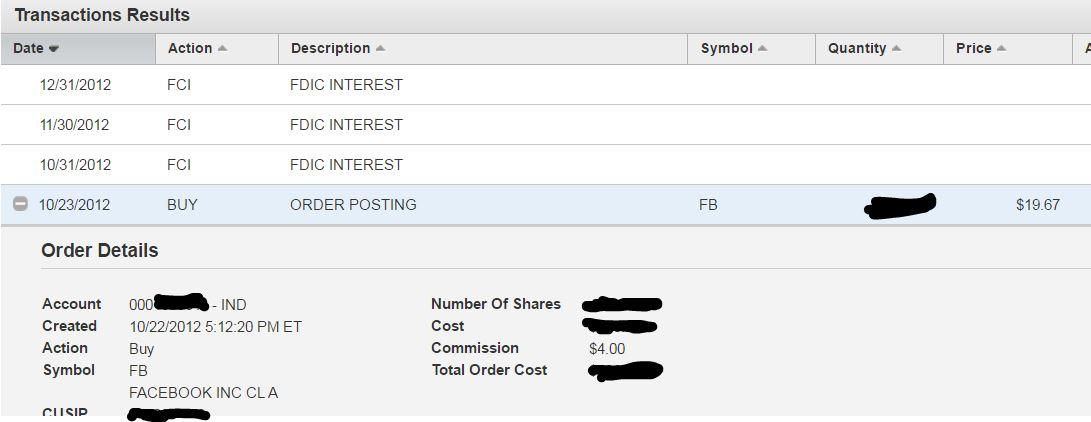
Task: Click the Created timestamp 10/22/2012 5:12:20 PM
Action: tap(215, 327)
